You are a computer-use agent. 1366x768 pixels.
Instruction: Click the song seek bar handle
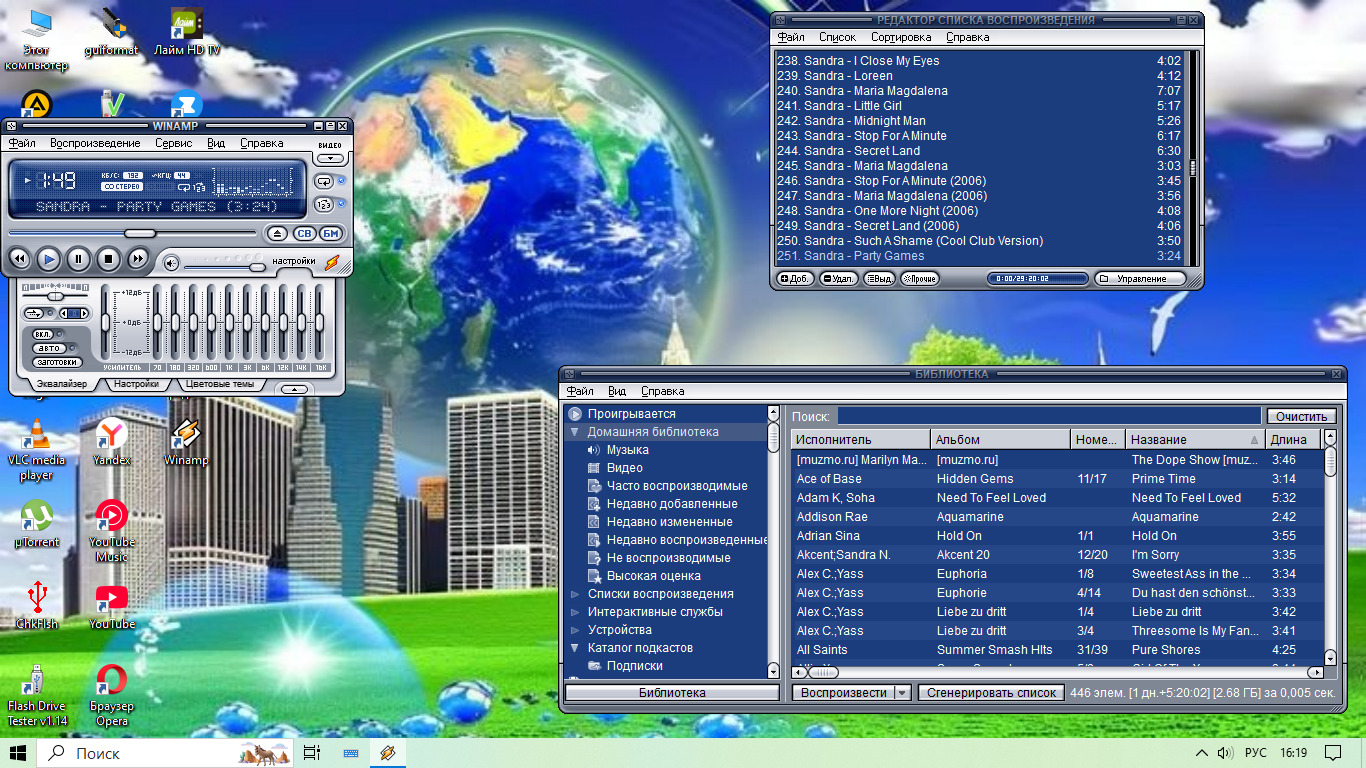coord(140,233)
